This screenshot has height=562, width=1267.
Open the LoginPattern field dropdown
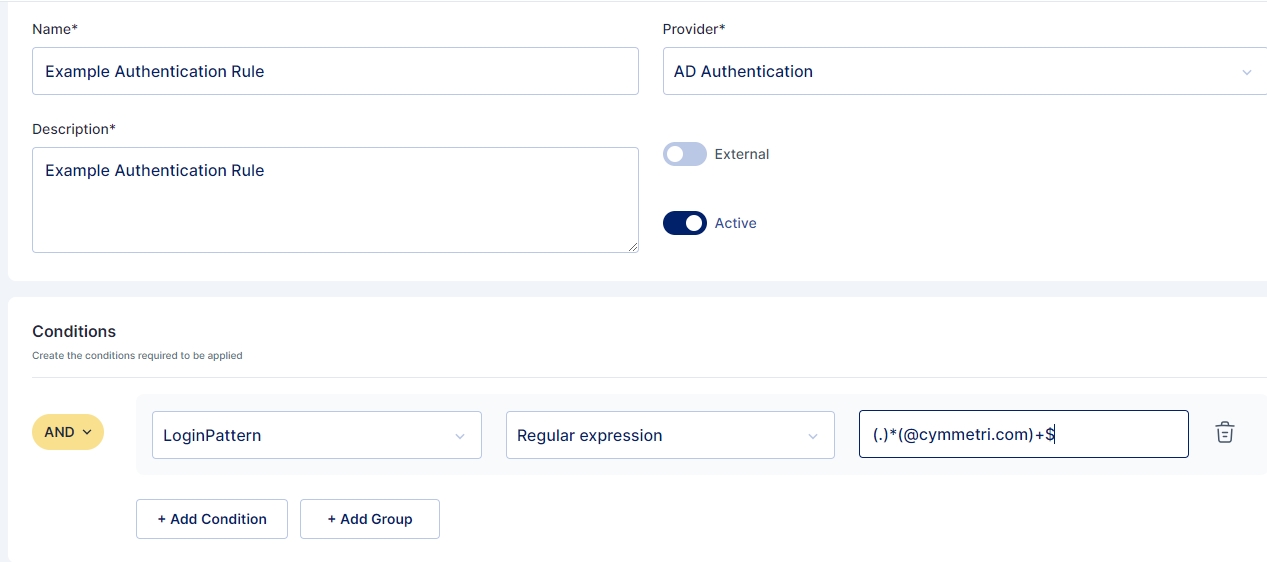(316, 435)
